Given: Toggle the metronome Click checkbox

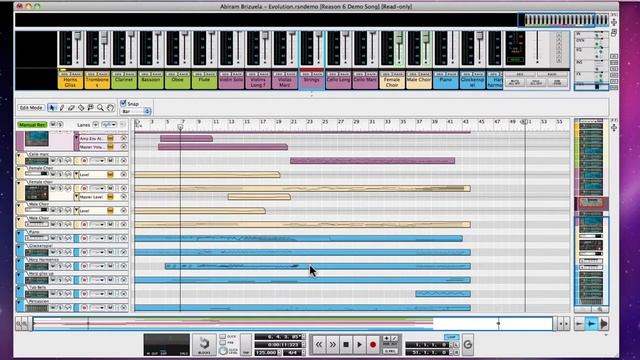Looking at the screenshot, I should click(x=222, y=336).
